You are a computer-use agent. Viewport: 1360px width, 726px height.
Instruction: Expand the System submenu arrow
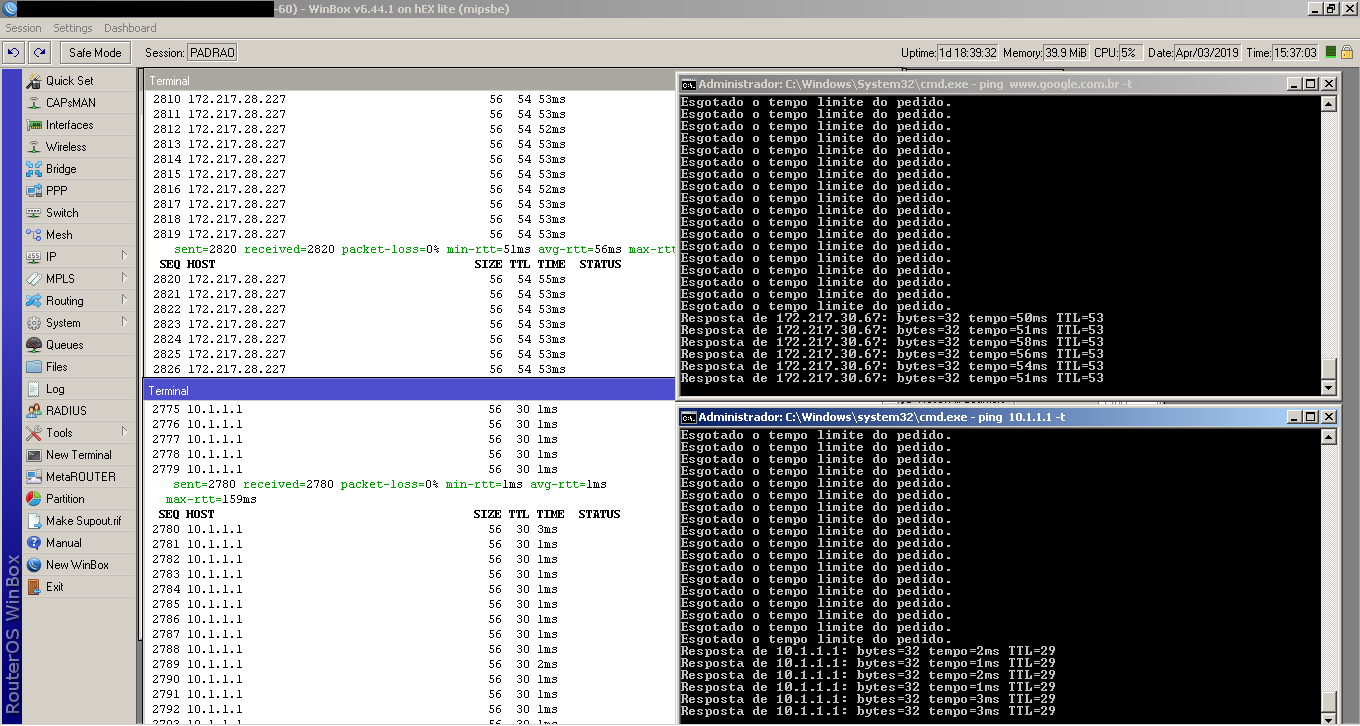[x=124, y=323]
